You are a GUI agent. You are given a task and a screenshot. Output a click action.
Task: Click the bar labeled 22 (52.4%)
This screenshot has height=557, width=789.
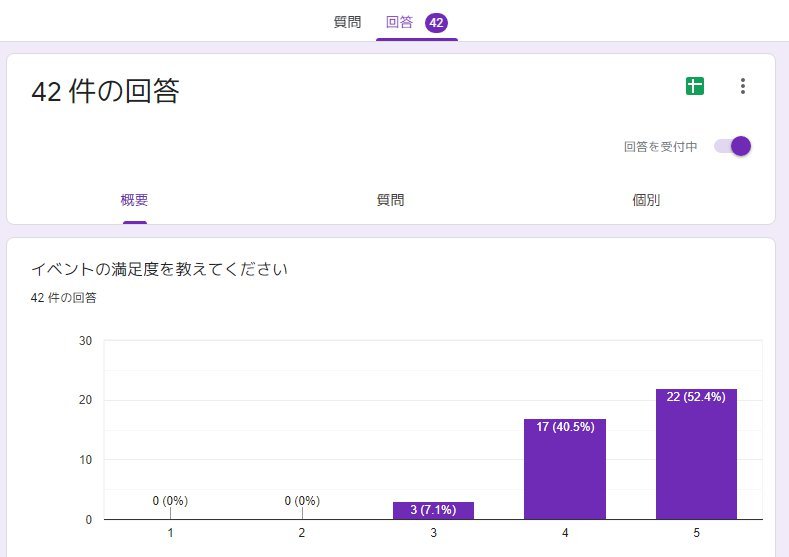point(696,454)
